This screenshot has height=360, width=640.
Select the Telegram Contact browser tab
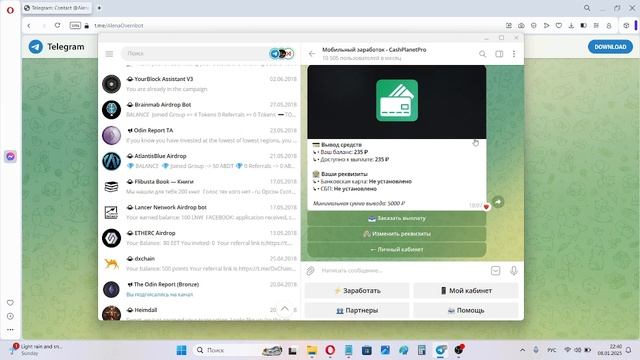point(57,8)
